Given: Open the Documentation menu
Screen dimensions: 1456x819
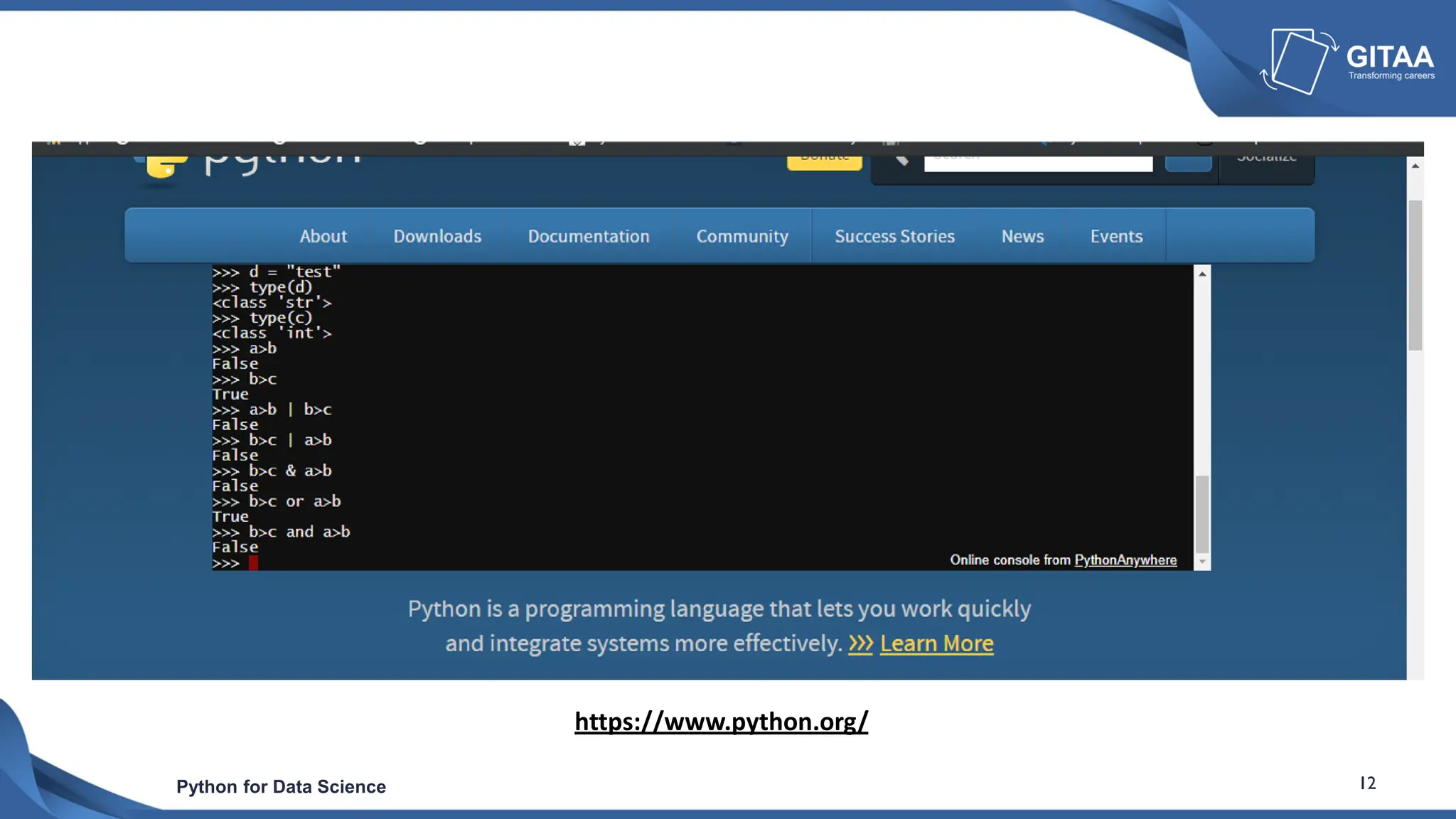Looking at the screenshot, I should tap(589, 236).
